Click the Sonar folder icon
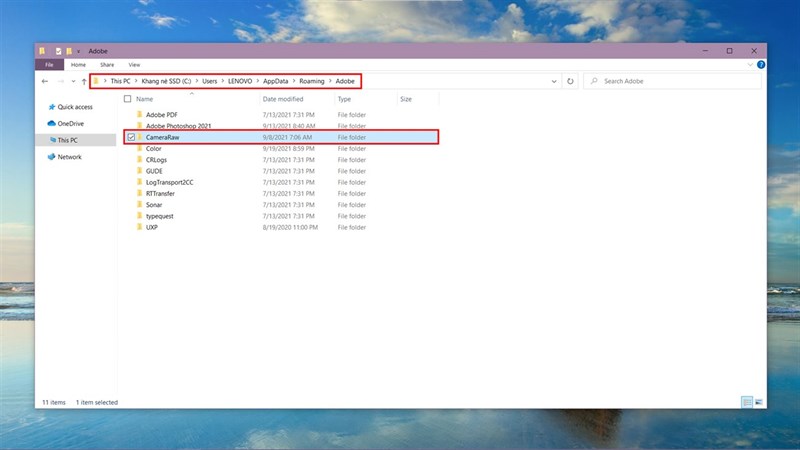 point(139,205)
